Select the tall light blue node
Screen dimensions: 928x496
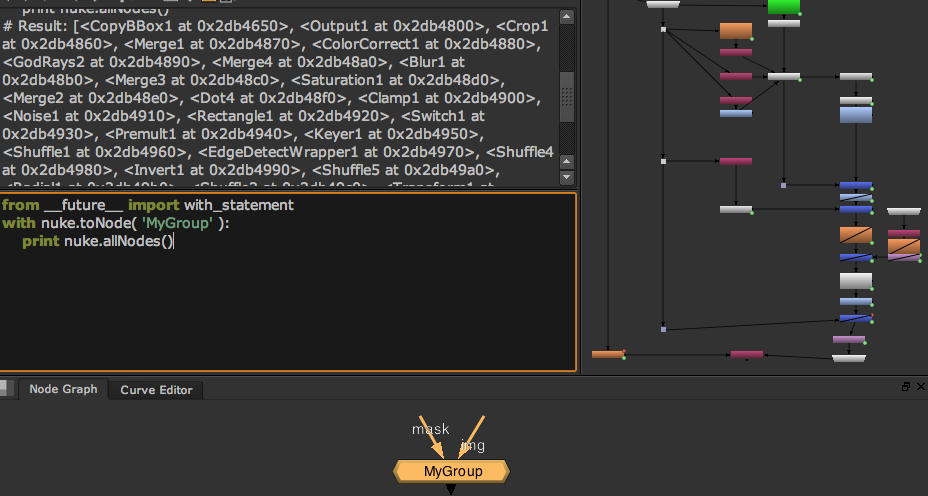click(856, 115)
